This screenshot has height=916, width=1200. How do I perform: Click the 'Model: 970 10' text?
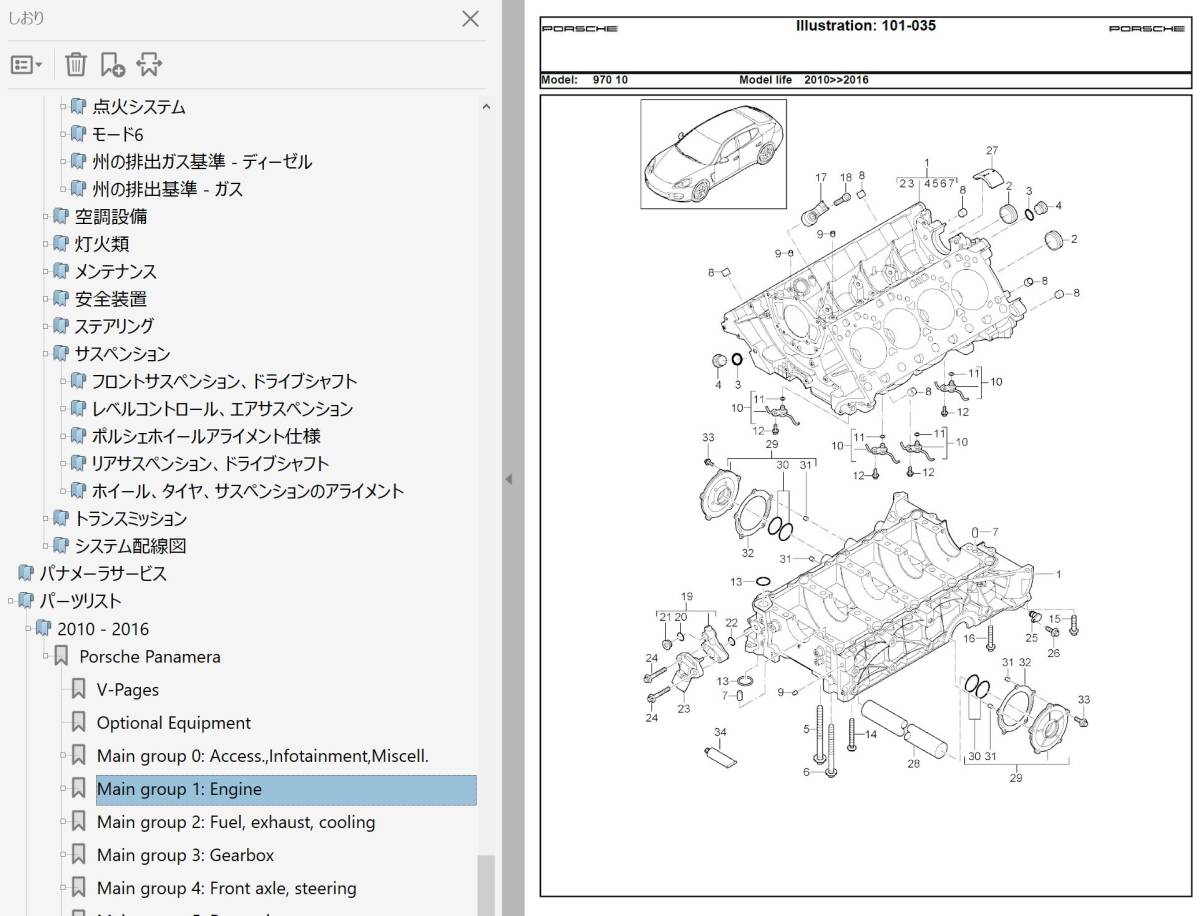point(585,80)
